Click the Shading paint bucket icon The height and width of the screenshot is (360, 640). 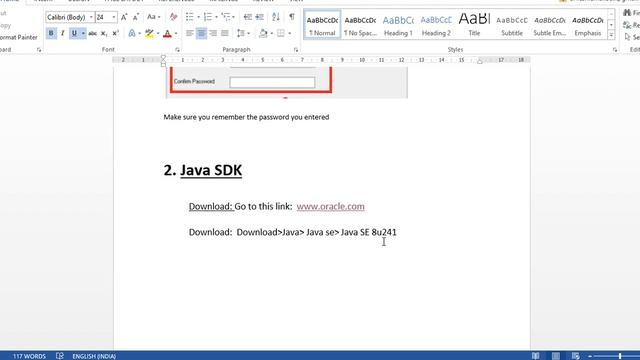[263, 33]
